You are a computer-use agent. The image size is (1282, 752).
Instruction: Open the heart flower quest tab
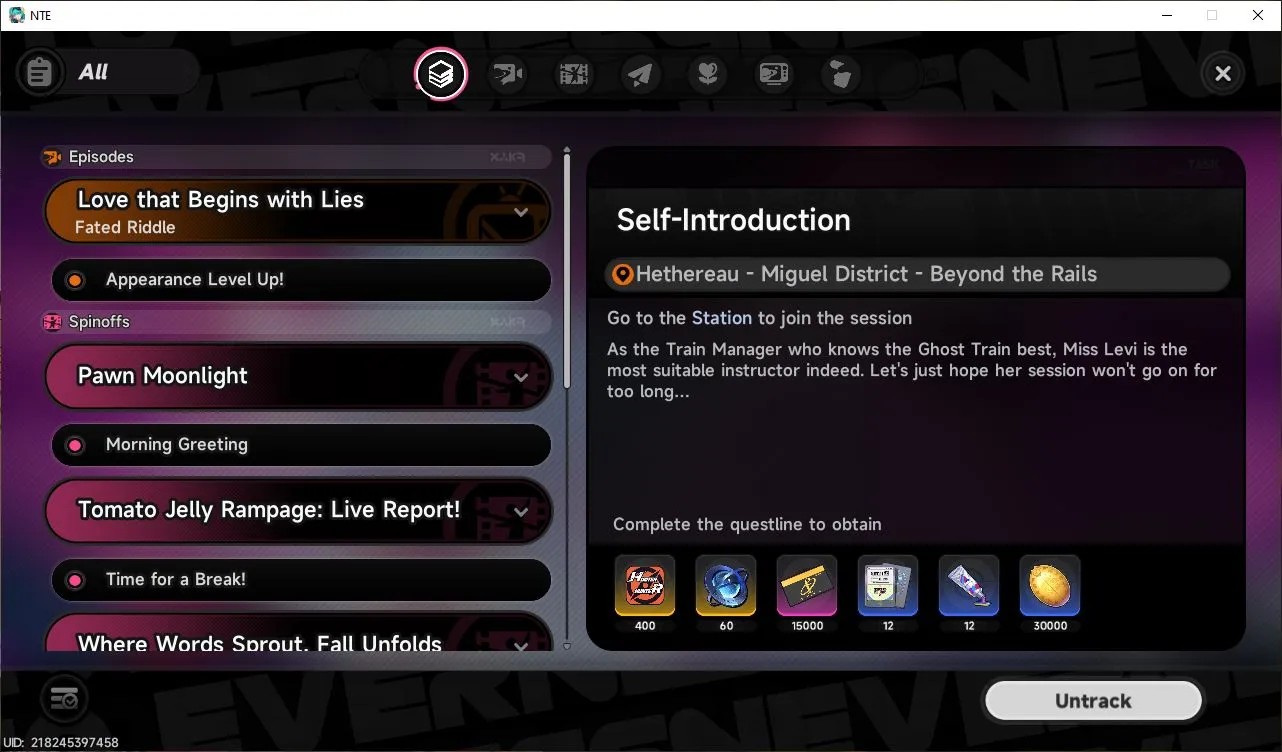click(708, 74)
